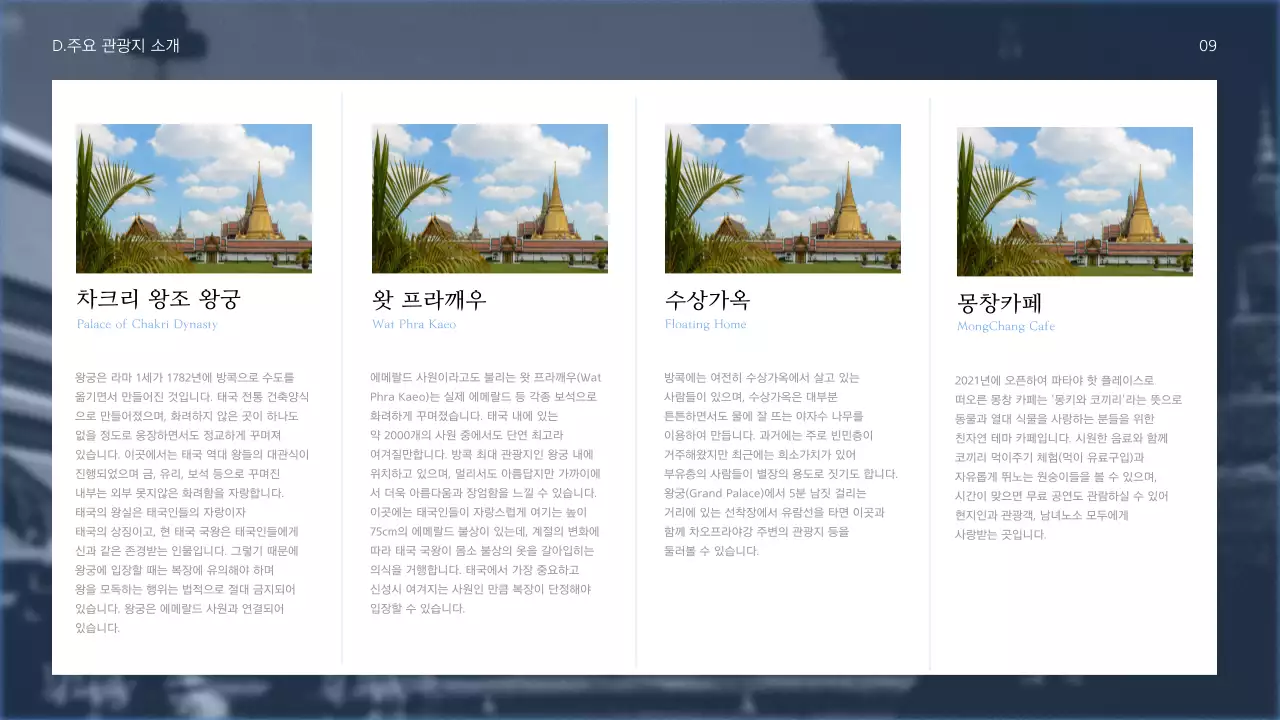Select the Wat Phra Kaeo English label
This screenshot has width=1280, height=720.
click(x=416, y=324)
